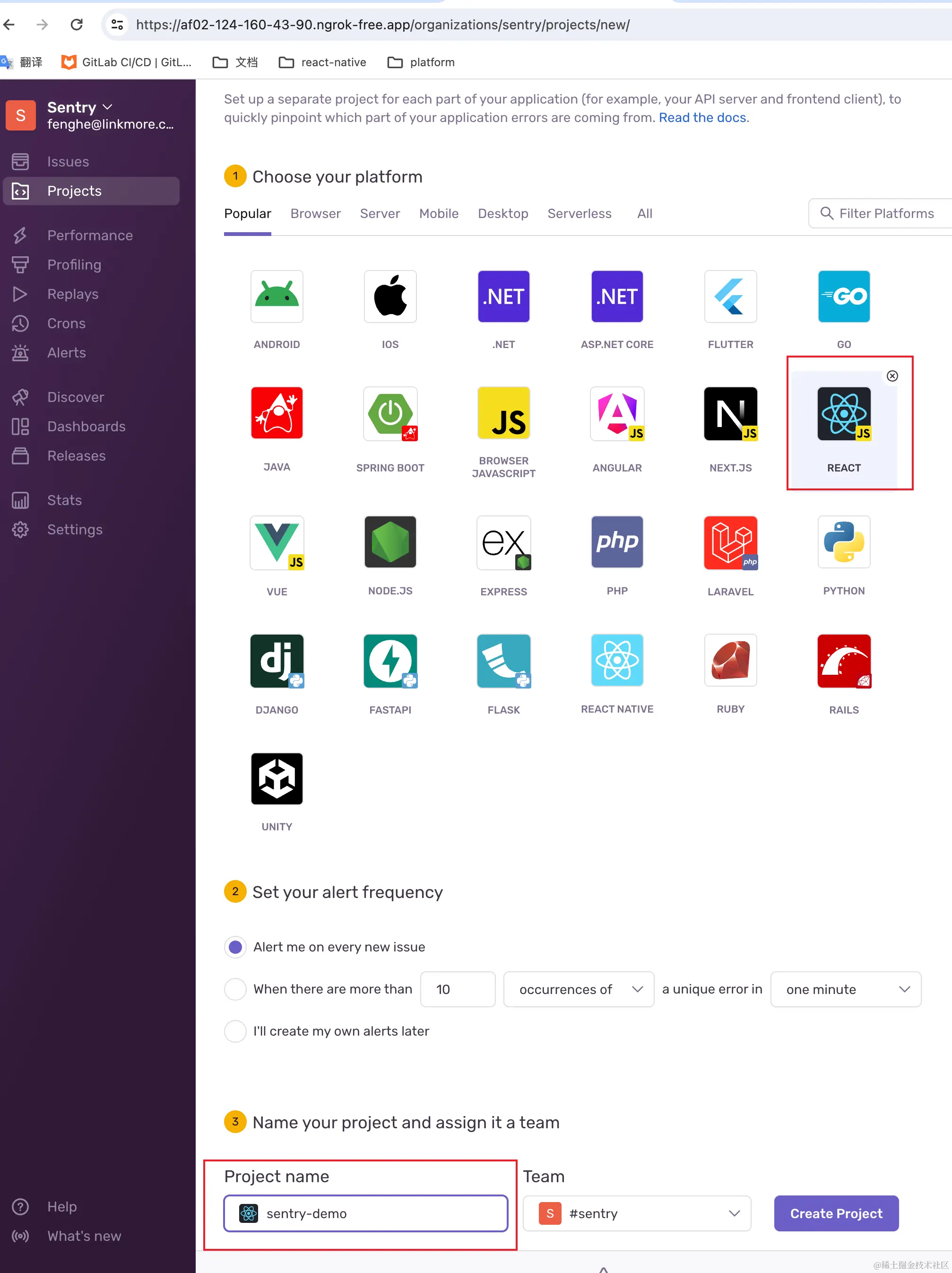The height and width of the screenshot is (1273, 952).
Task: Focus the Filter Platforms search field
Action: coord(880,214)
